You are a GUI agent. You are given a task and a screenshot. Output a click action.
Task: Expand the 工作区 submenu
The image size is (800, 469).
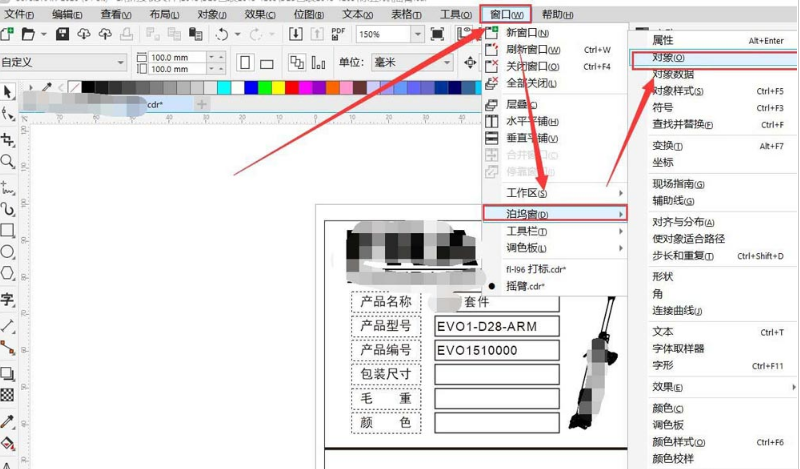556,192
